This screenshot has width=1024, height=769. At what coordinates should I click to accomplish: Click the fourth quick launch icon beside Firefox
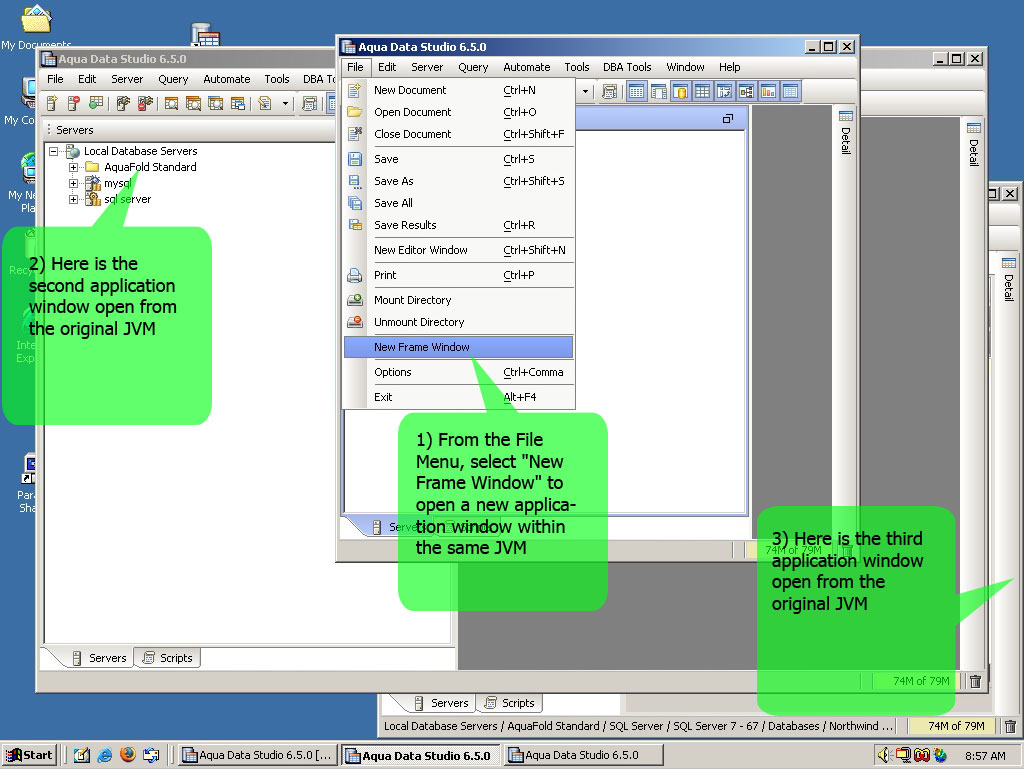tap(151, 755)
